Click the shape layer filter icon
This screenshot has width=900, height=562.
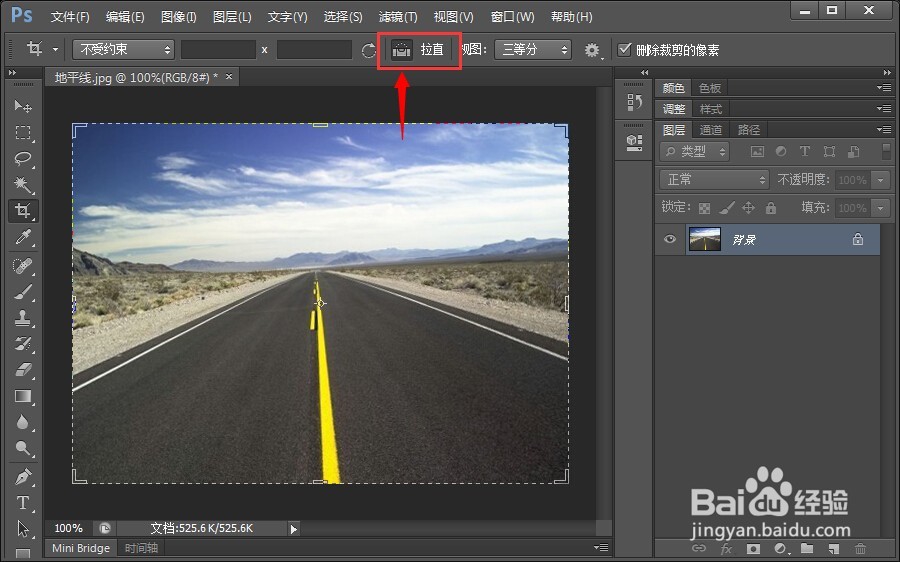[x=829, y=152]
